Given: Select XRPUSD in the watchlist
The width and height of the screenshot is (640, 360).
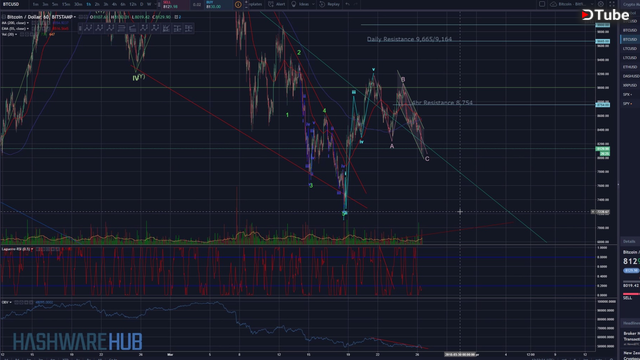Looking at the screenshot, I should point(630,85).
